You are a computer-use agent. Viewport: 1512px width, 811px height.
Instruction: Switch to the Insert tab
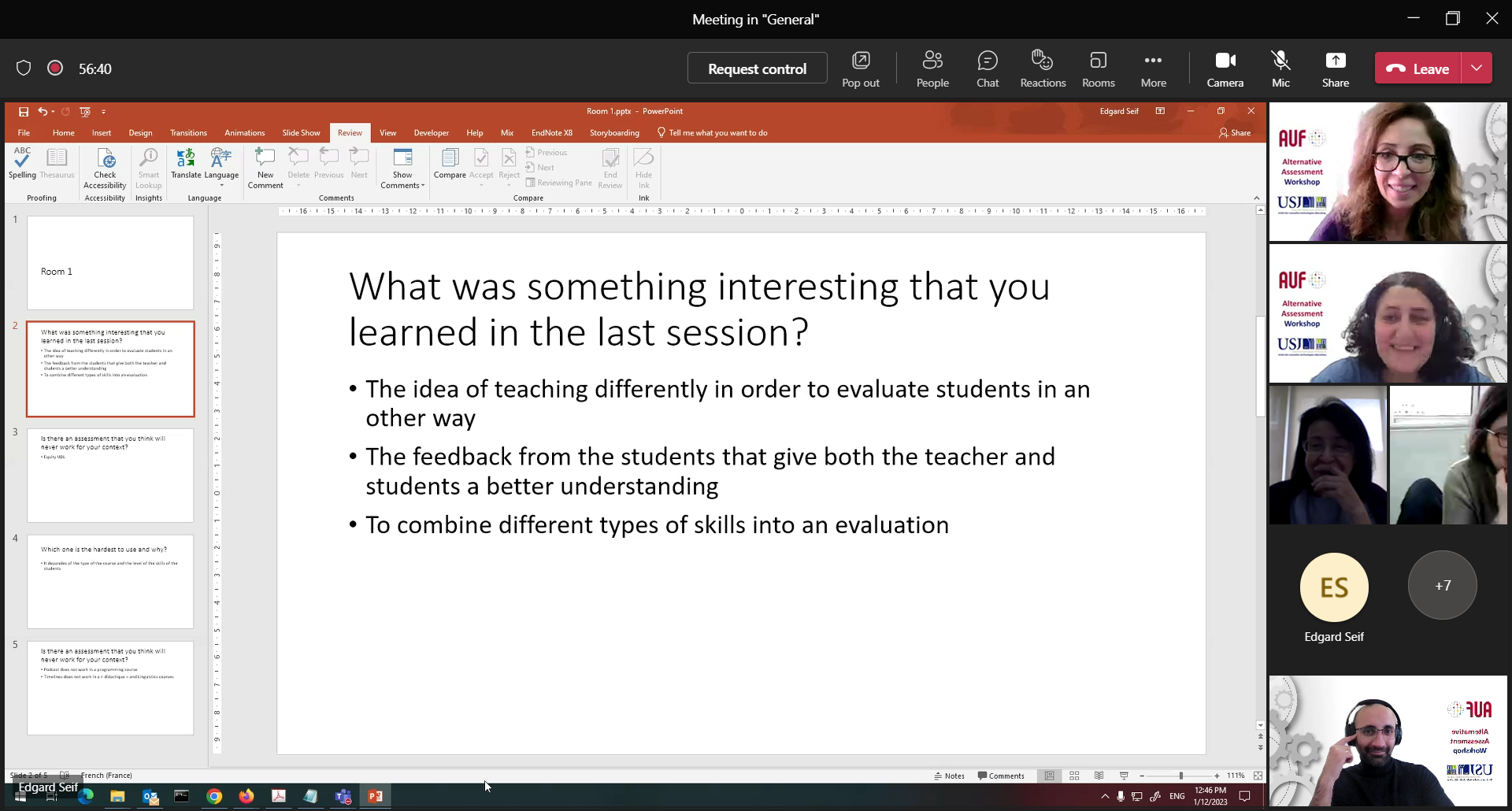(102, 133)
